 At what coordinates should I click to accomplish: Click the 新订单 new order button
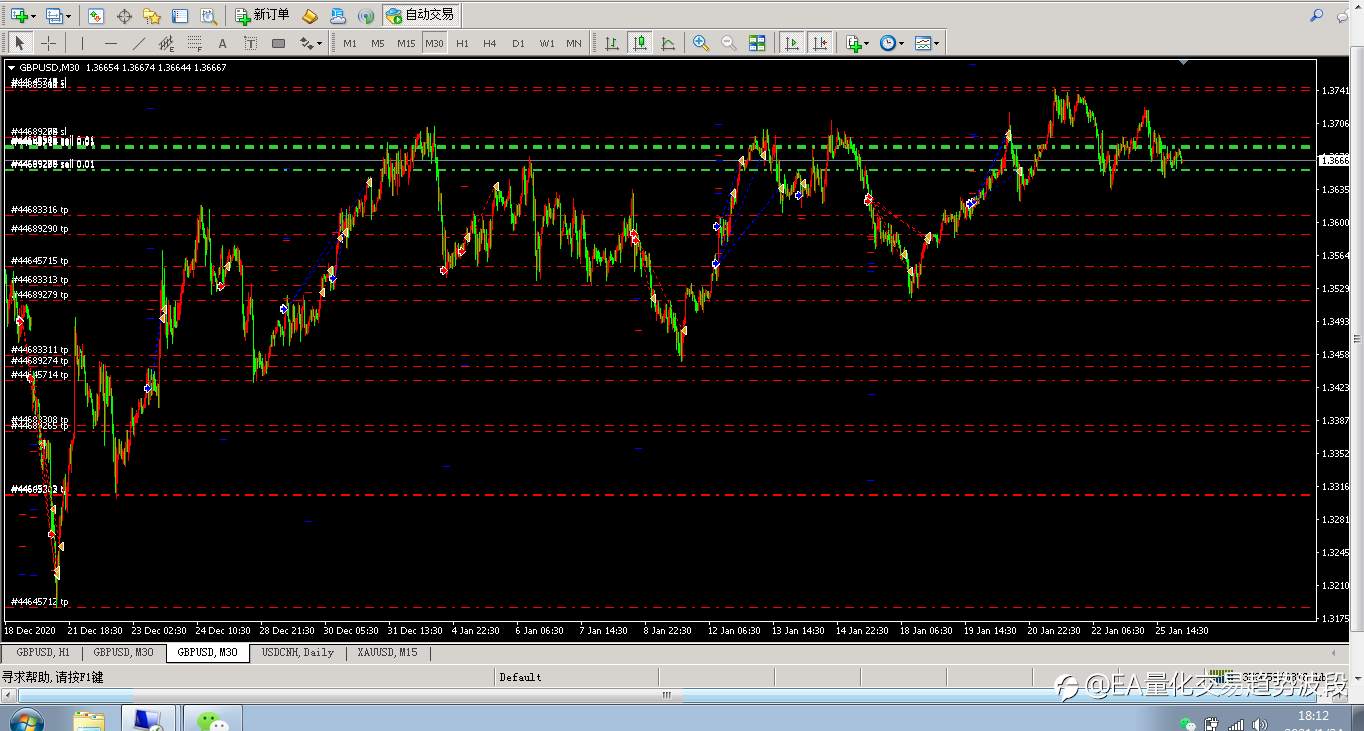tap(263, 15)
